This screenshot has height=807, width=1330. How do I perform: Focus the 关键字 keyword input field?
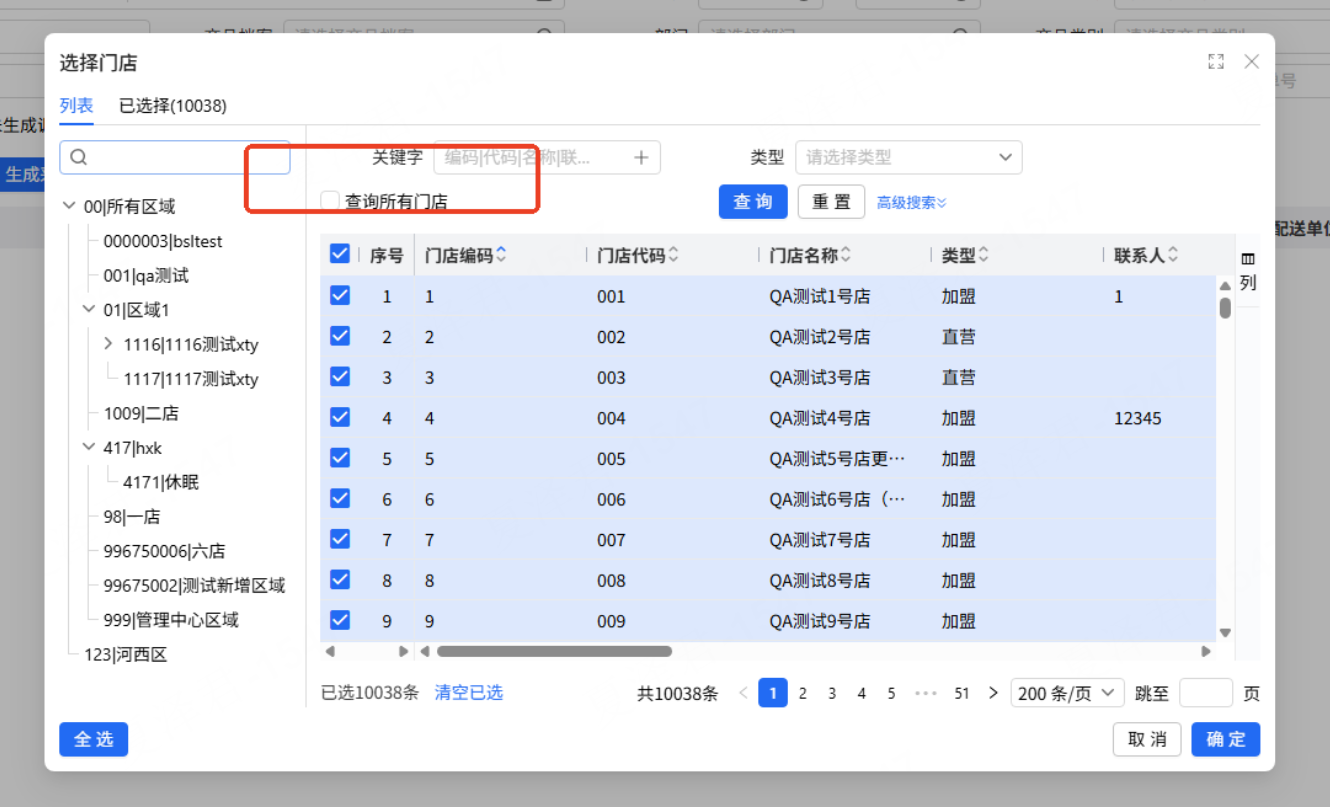547,157
